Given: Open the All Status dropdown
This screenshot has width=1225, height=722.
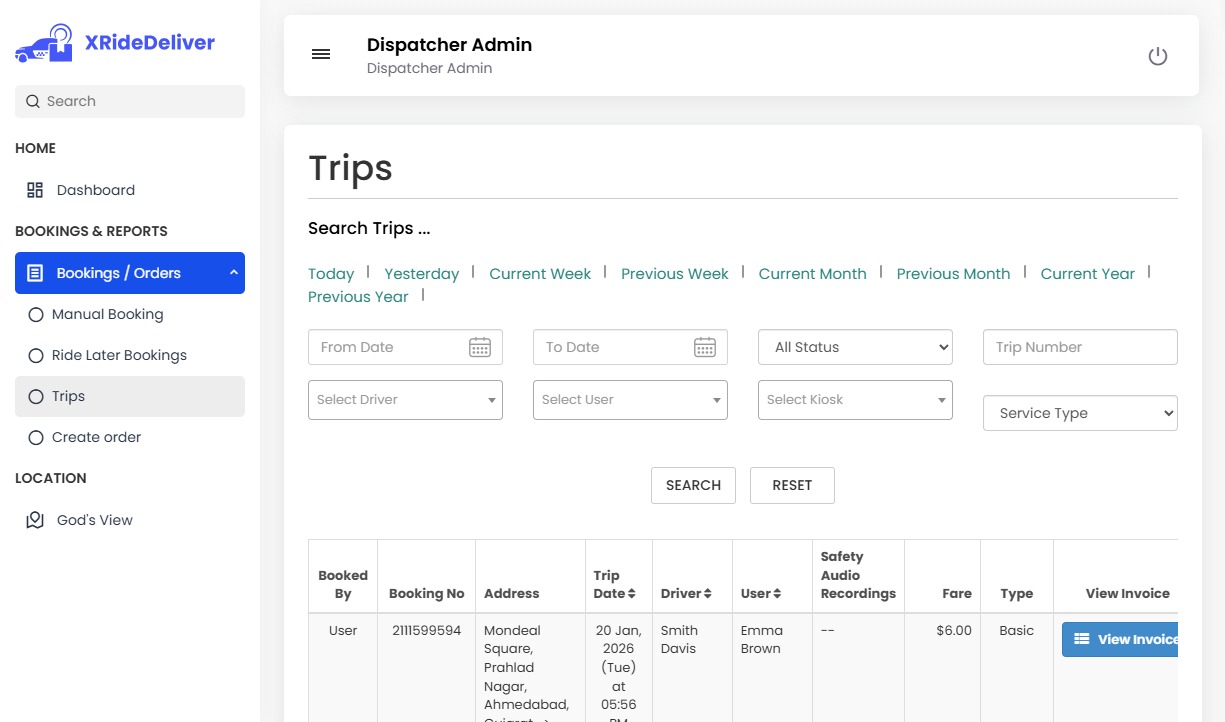Looking at the screenshot, I should [x=855, y=347].
